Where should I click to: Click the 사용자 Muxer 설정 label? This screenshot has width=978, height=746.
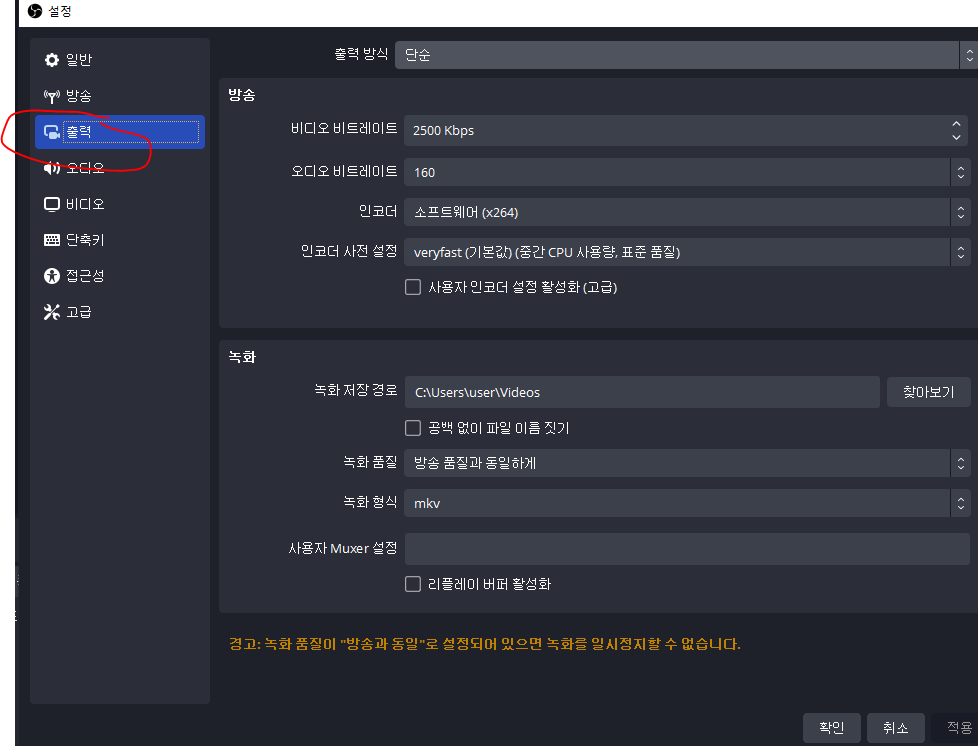click(343, 548)
